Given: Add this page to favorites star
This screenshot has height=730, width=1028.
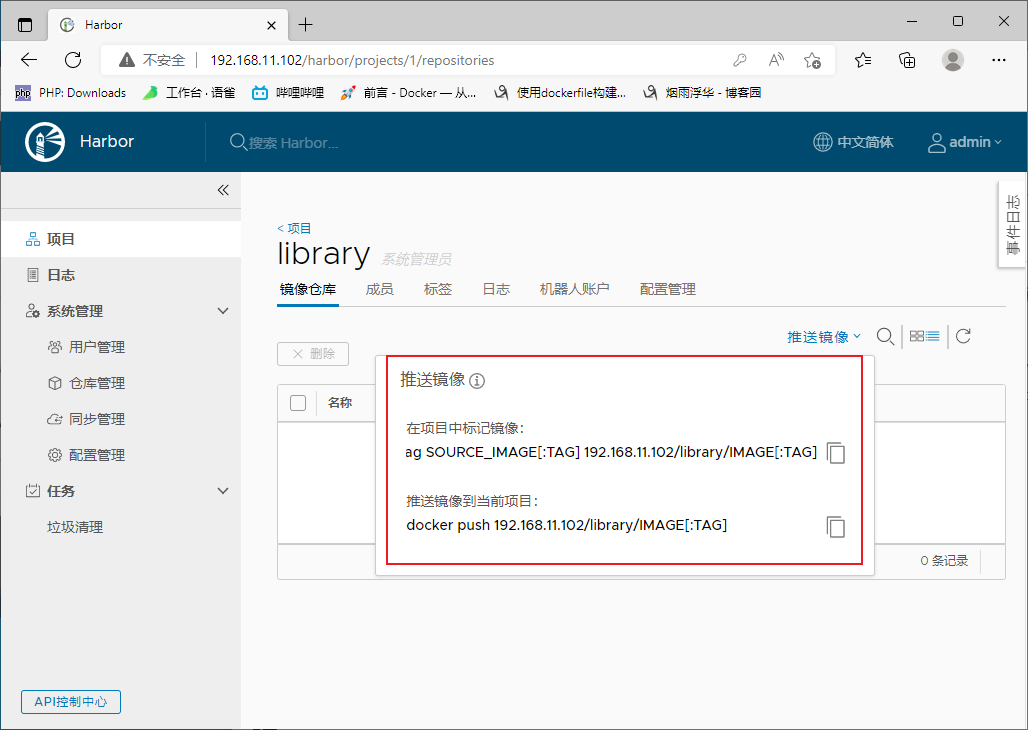Looking at the screenshot, I should point(812,60).
